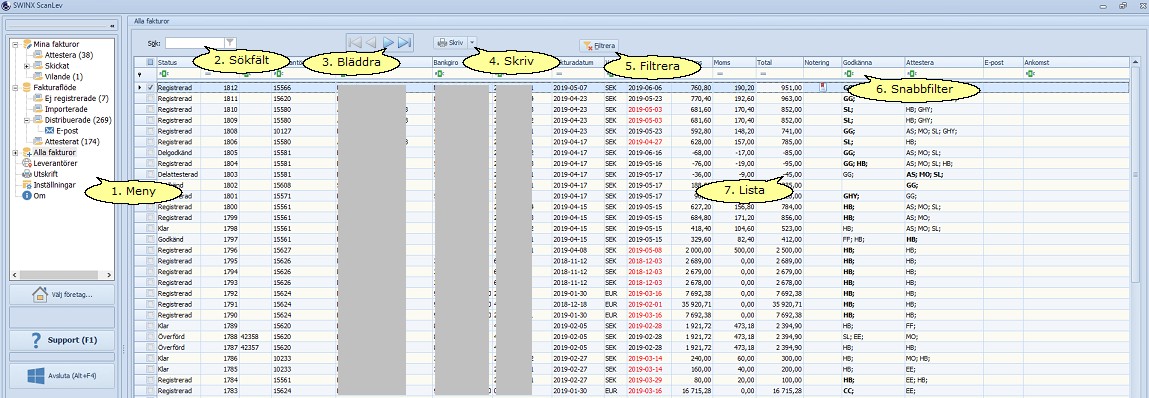Click the Attestera cell 'AS; MO; SL; GHY;'

[x=931, y=130]
